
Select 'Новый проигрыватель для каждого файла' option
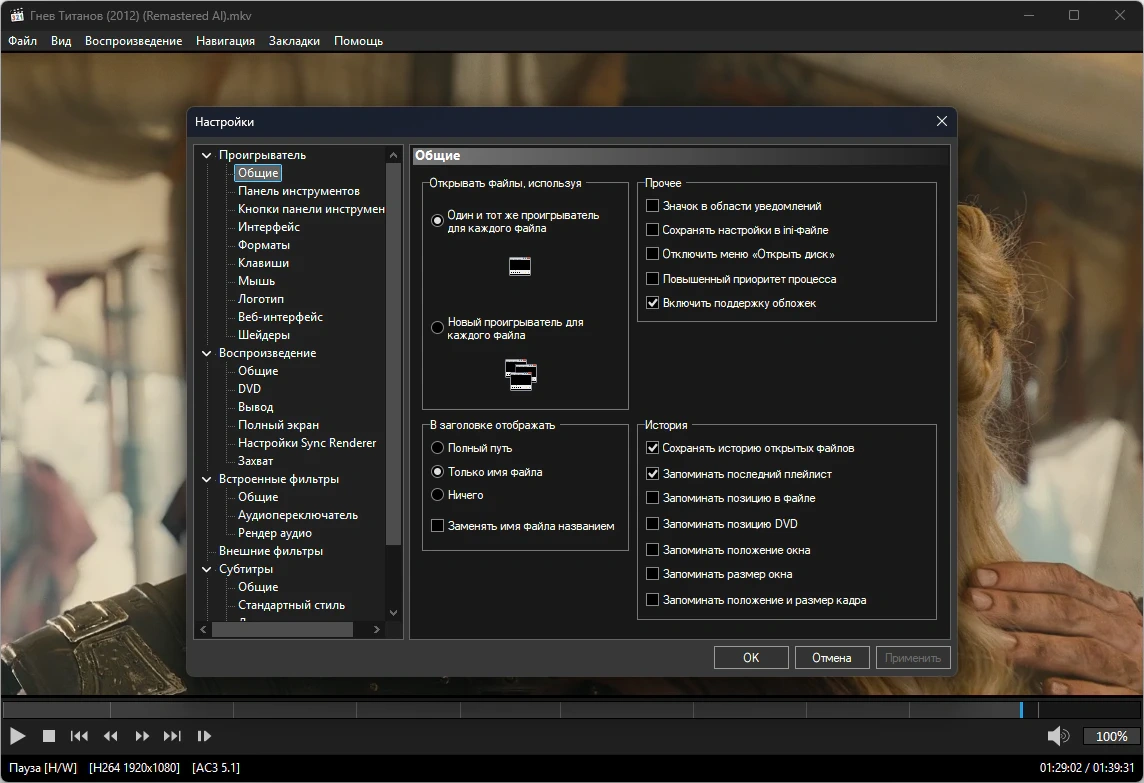tap(437, 328)
